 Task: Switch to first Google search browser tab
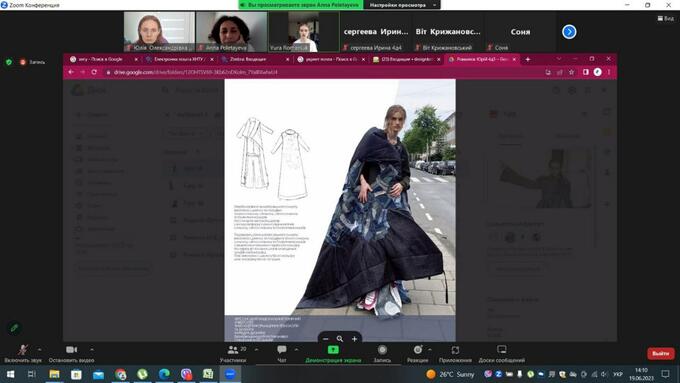pyautogui.click(x=103, y=59)
